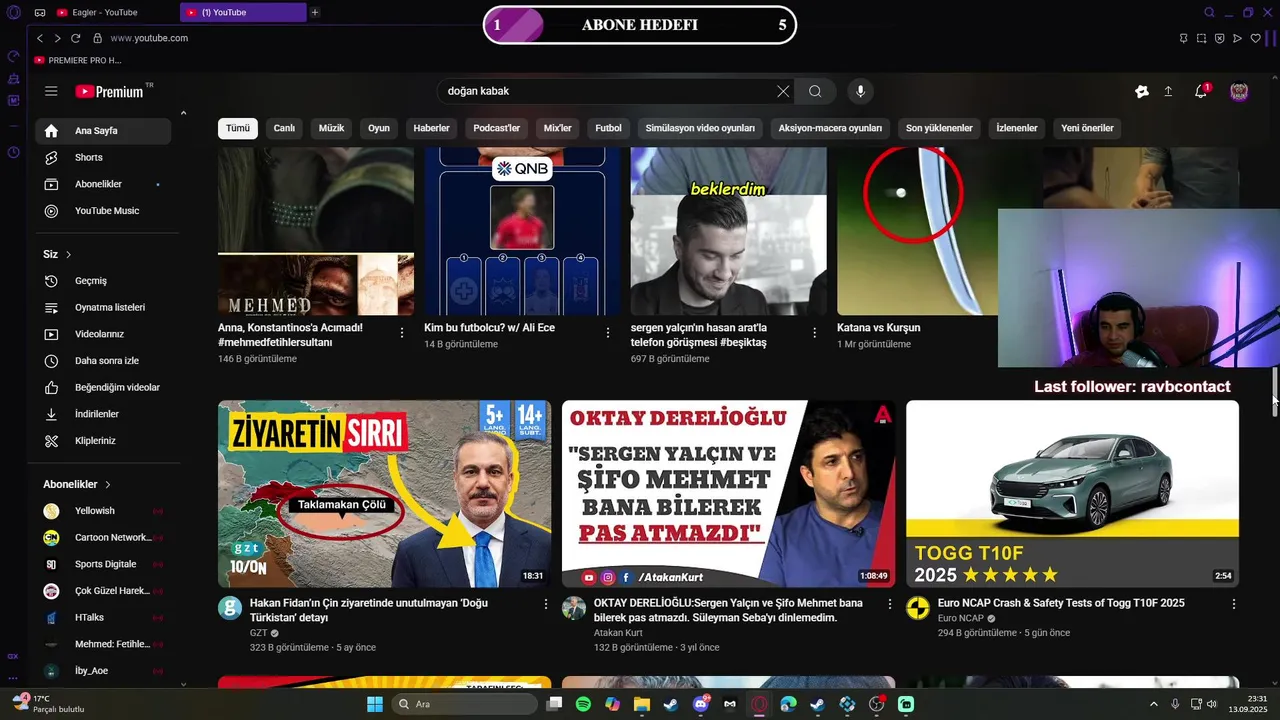
Task: Open the Windows Start menu
Action: point(375,704)
